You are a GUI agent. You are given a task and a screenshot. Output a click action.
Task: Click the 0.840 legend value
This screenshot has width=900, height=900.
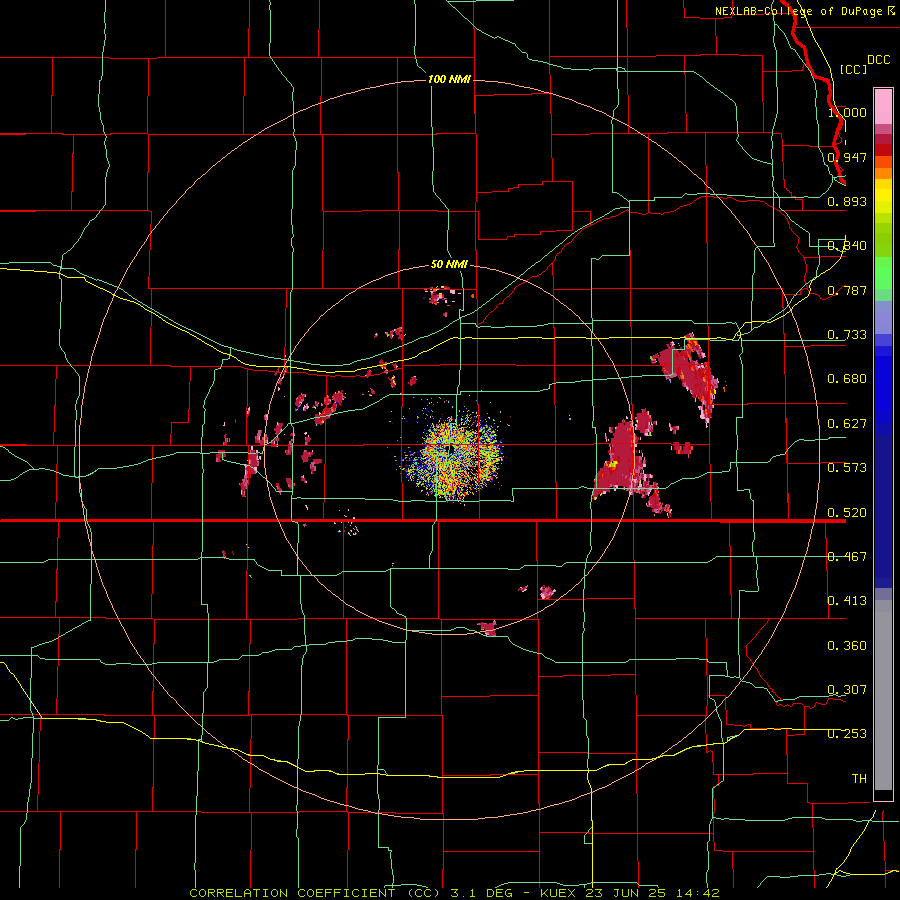847,246
